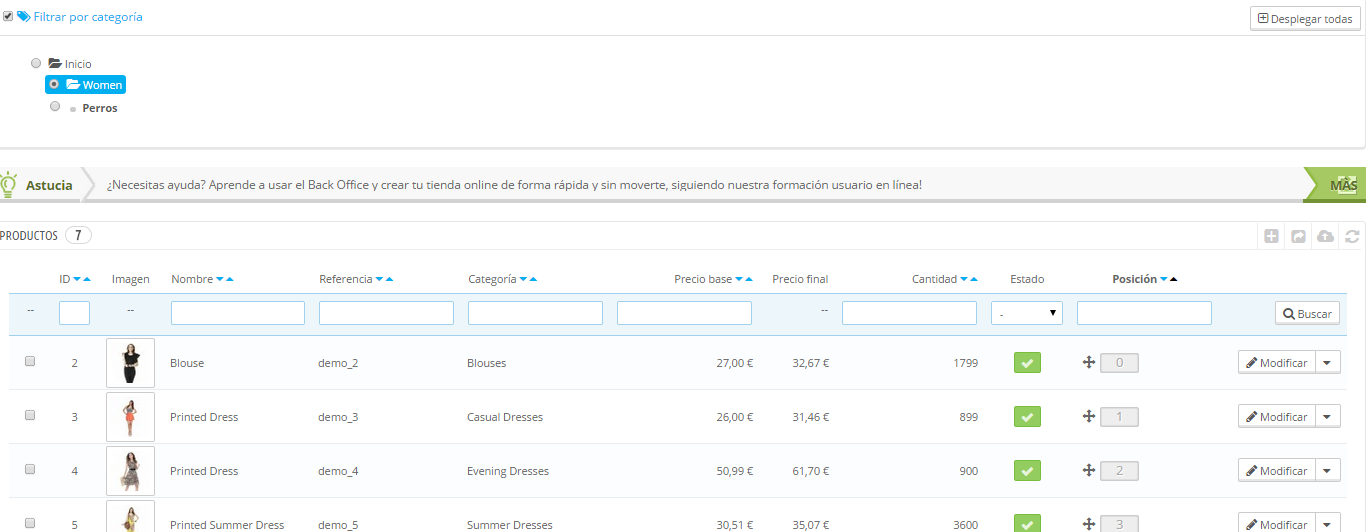Viewport: 1367px width, 532px height.
Task: Click the move handle for demo_3 row
Action: pos(1089,417)
